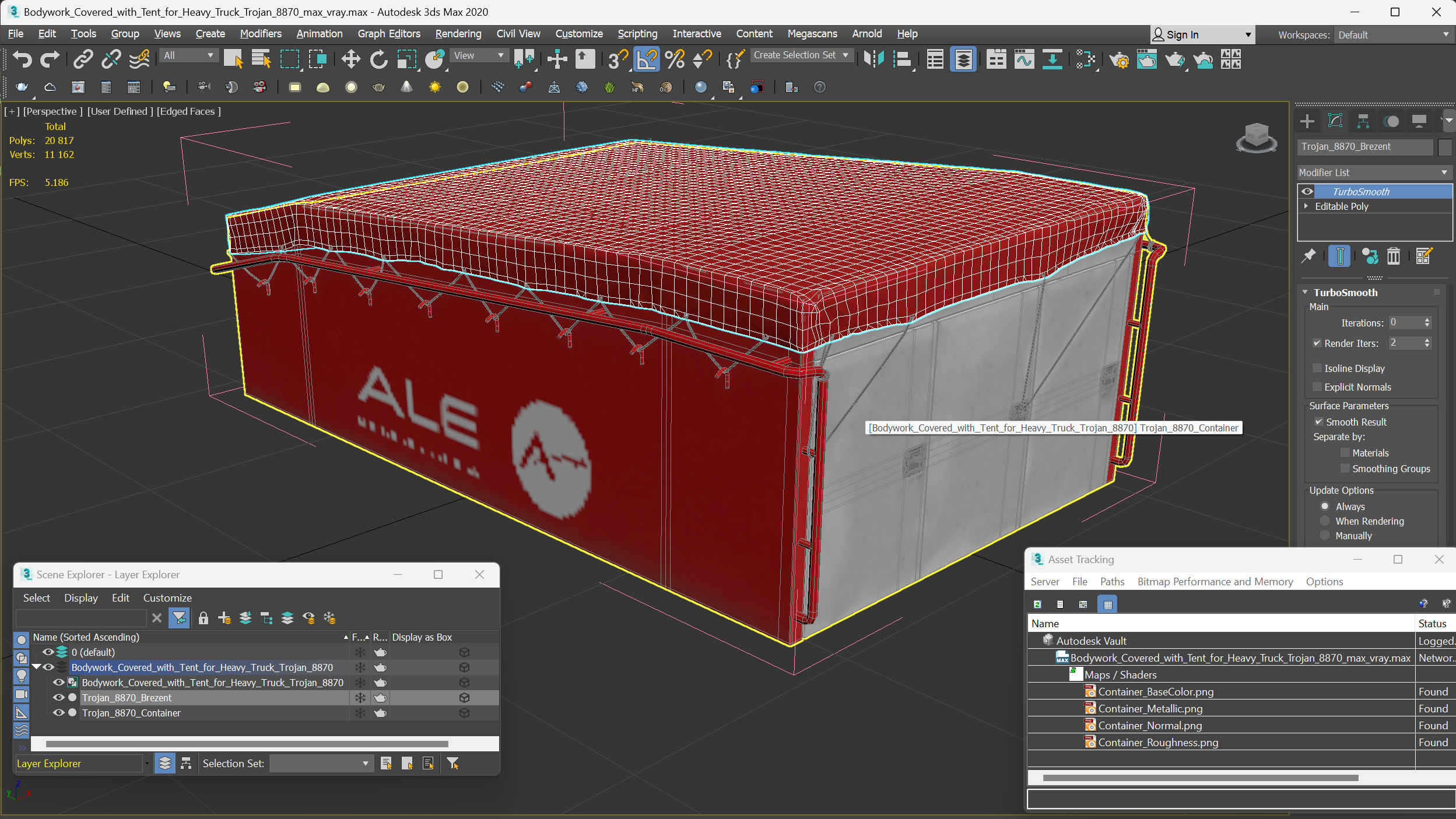Click the Undo arrow icon
The height and width of the screenshot is (819, 1456).
tap(22, 59)
